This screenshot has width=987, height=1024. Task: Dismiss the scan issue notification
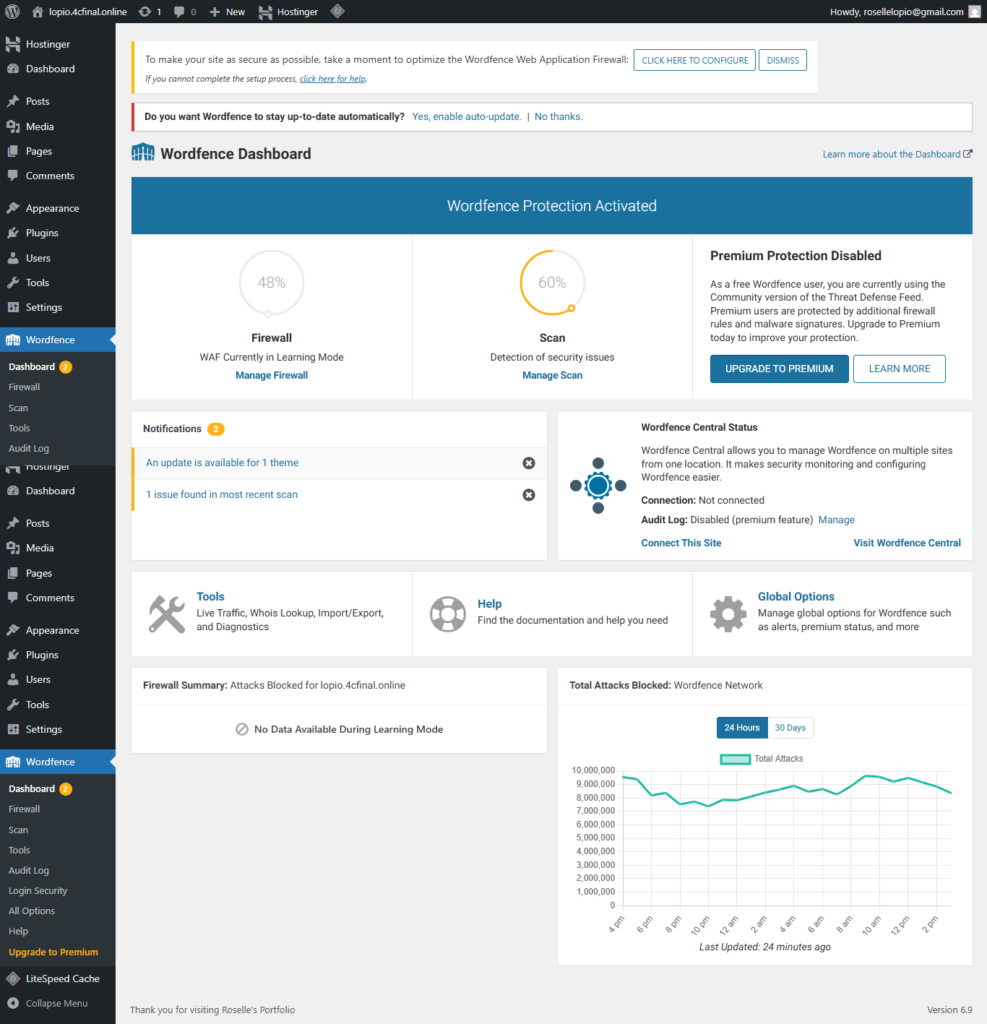[x=529, y=495]
